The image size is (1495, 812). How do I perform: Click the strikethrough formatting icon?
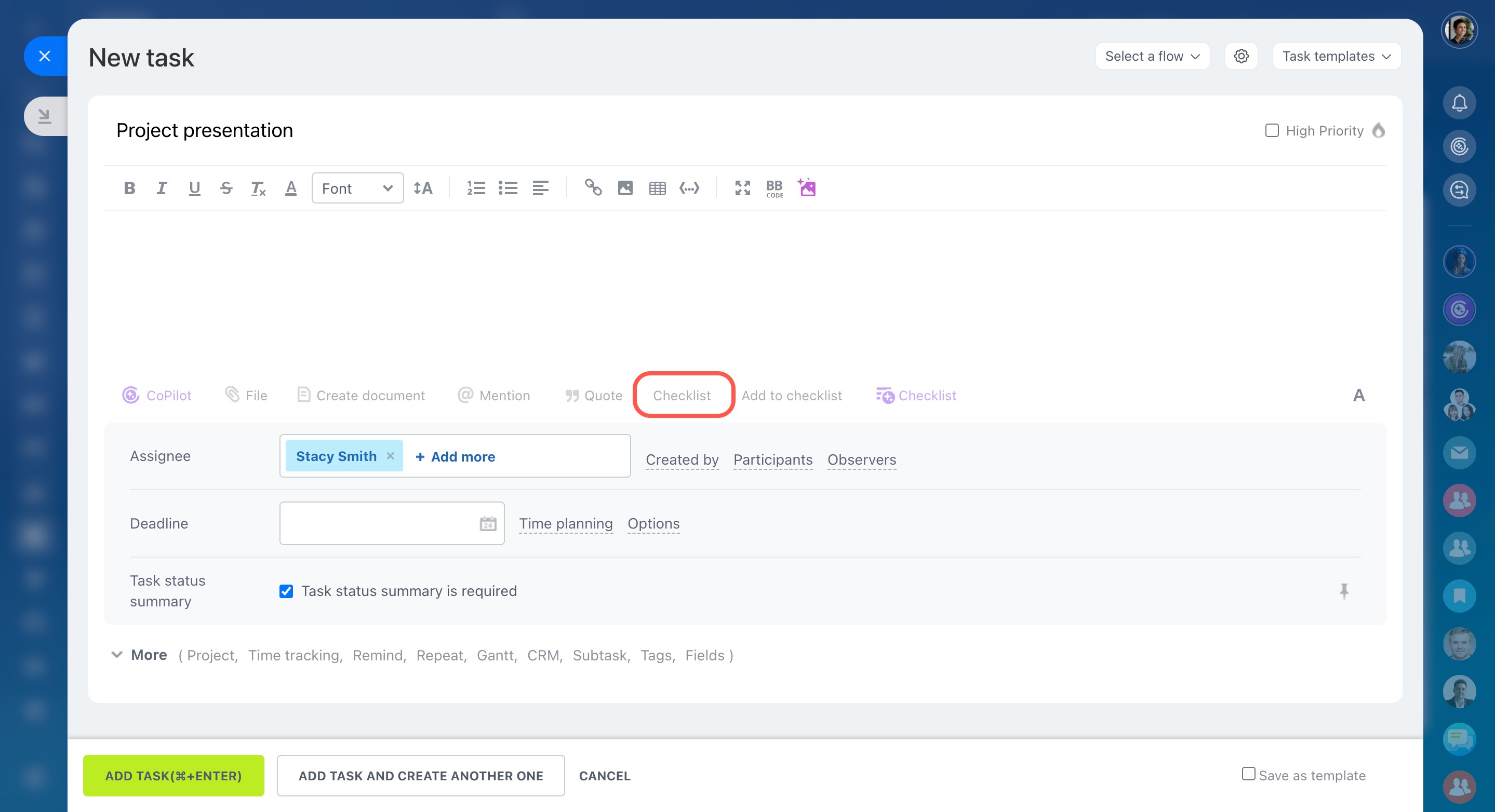click(226, 188)
